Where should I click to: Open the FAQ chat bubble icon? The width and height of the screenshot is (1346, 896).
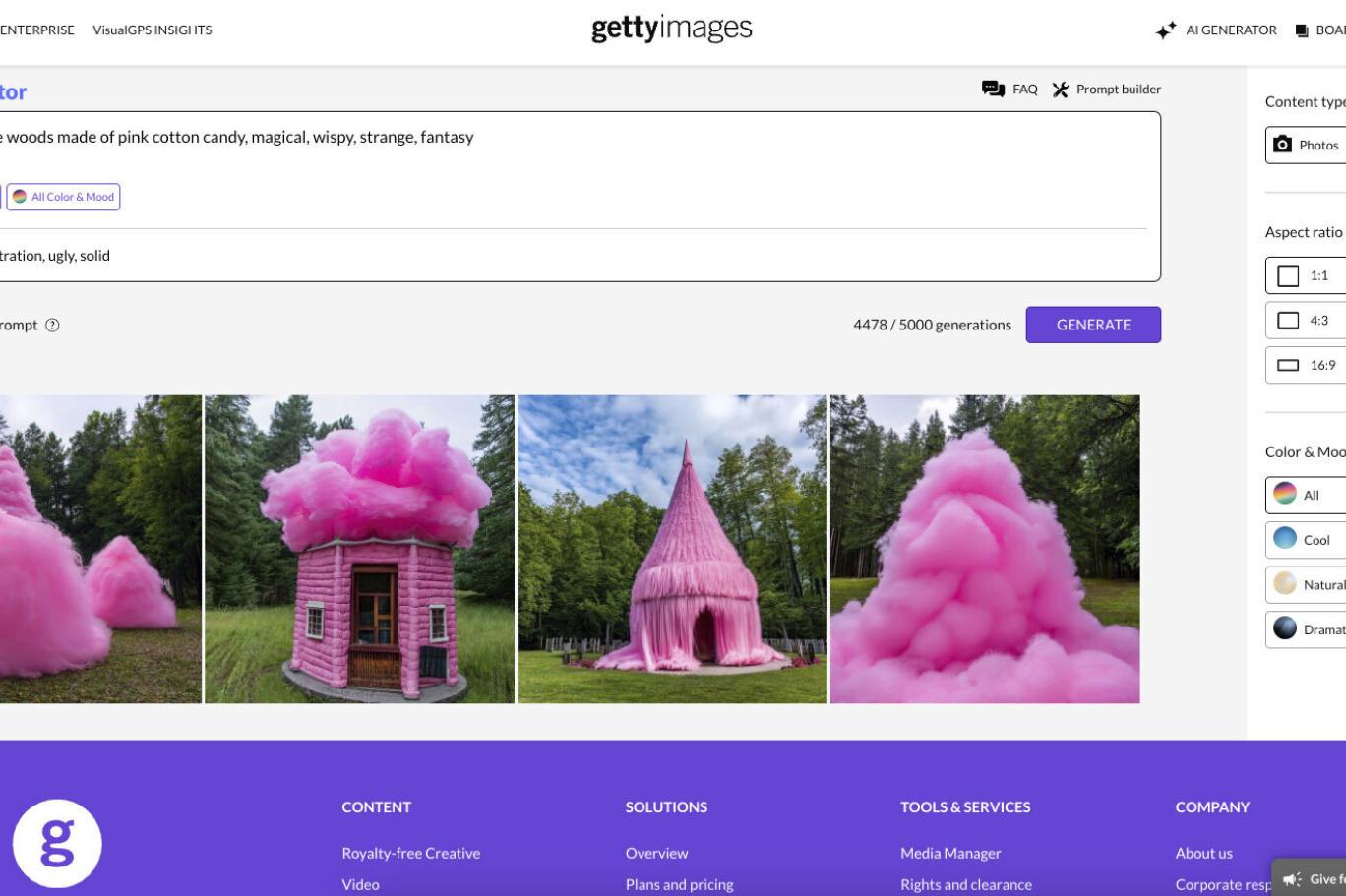[993, 90]
